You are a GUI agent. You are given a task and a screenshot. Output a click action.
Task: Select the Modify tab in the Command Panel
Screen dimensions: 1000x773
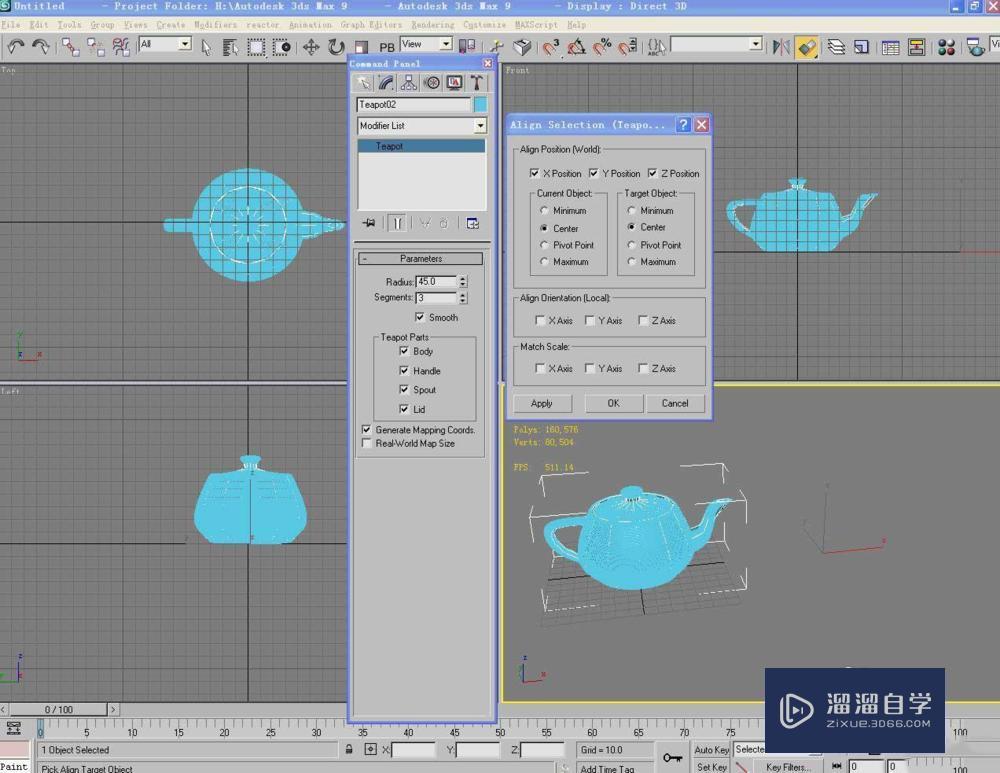click(386, 83)
